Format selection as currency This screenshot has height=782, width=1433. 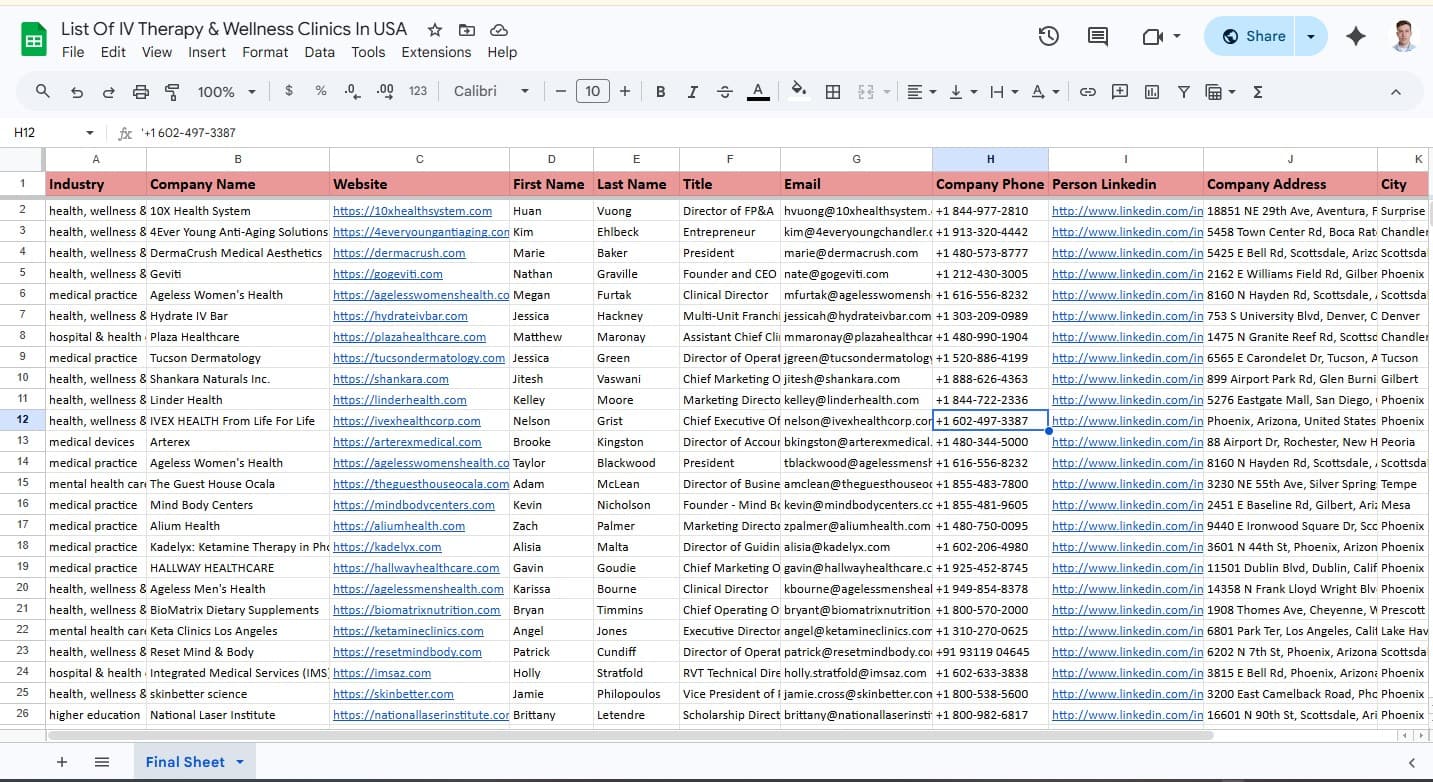pos(289,91)
